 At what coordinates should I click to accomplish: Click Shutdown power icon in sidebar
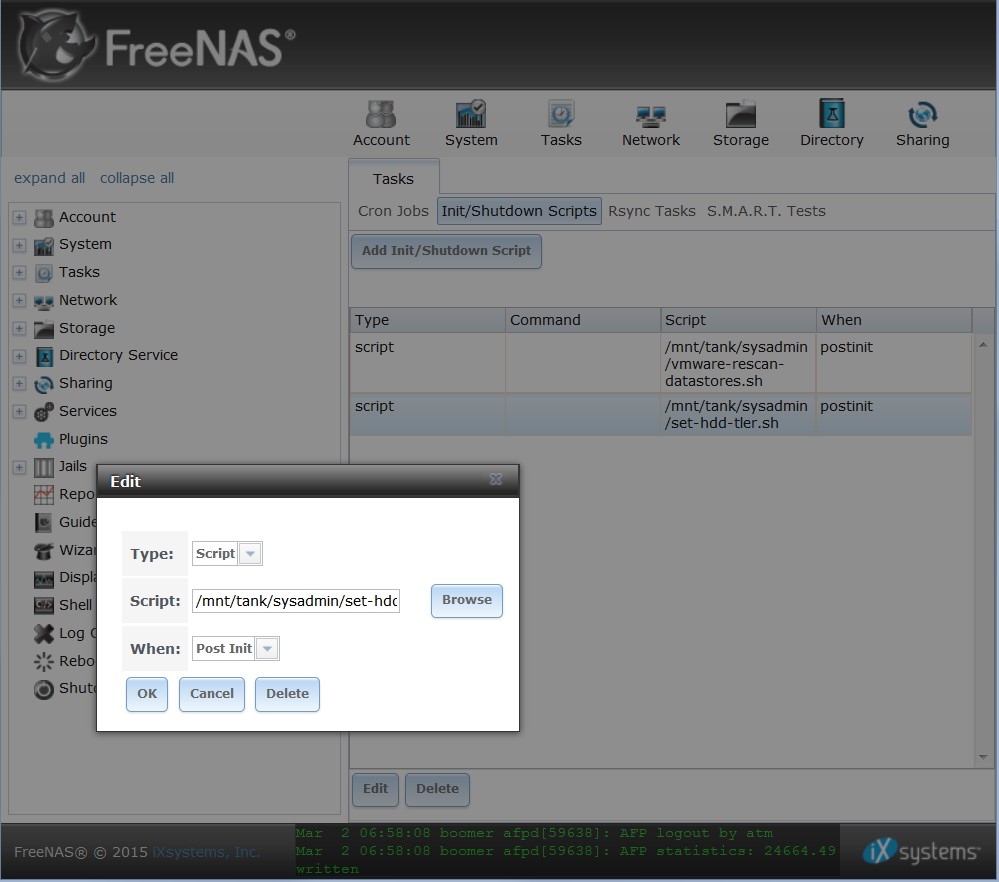pos(43,689)
